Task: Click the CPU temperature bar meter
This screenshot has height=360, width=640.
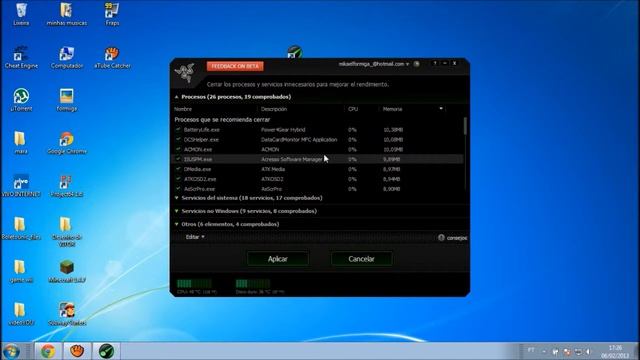Action: (x=194, y=283)
